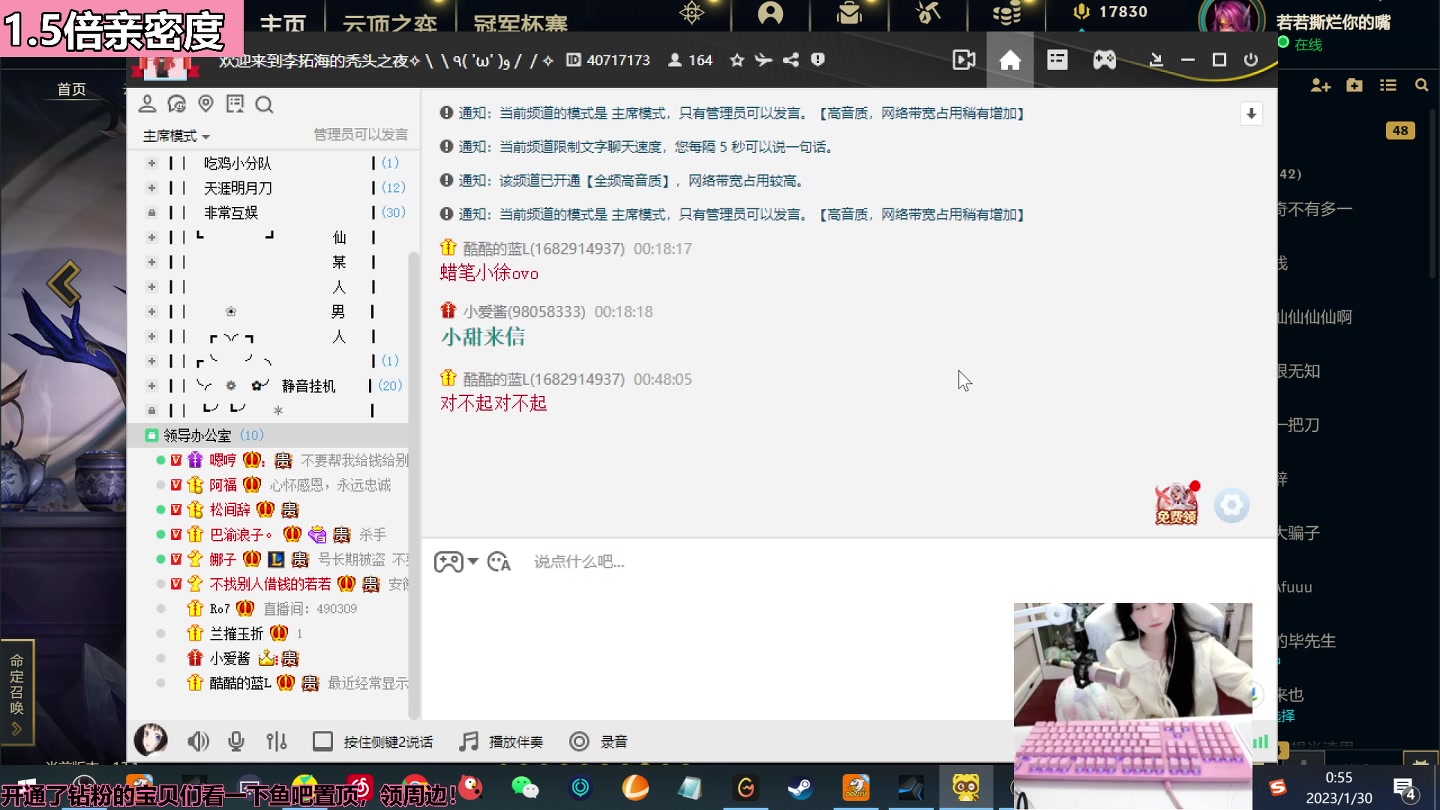Open the game controller dropdown in chat toolbar
The height and width of the screenshot is (810, 1440).
[x=456, y=562]
